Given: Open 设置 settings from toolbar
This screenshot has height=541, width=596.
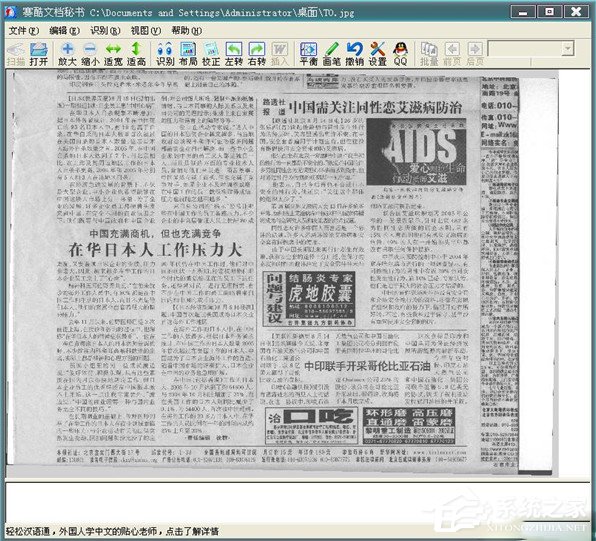Looking at the screenshot, I should tap(377, 54).
